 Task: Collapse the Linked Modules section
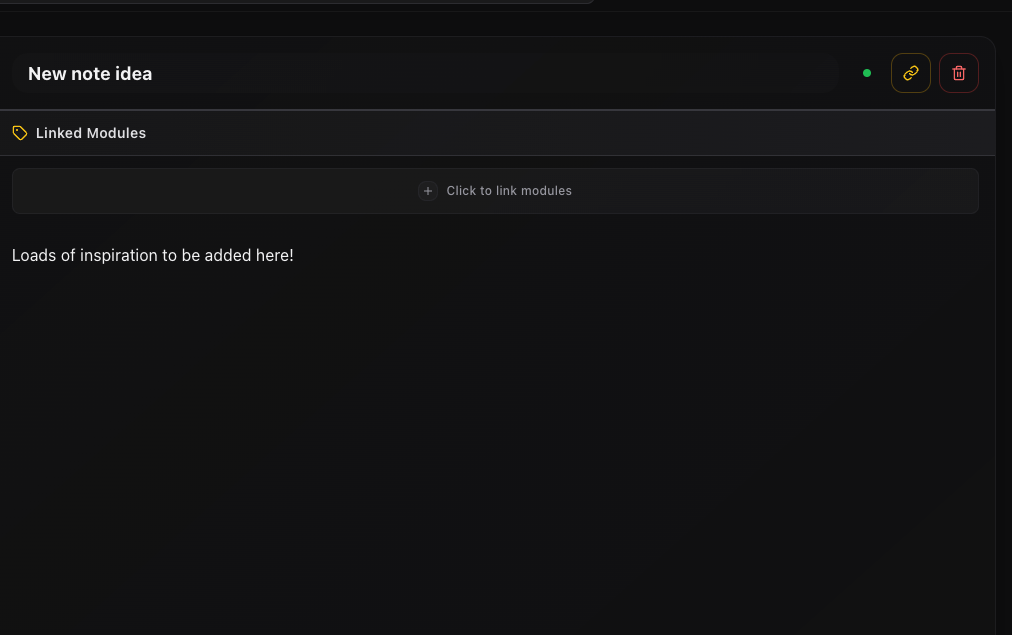point(90,132)
